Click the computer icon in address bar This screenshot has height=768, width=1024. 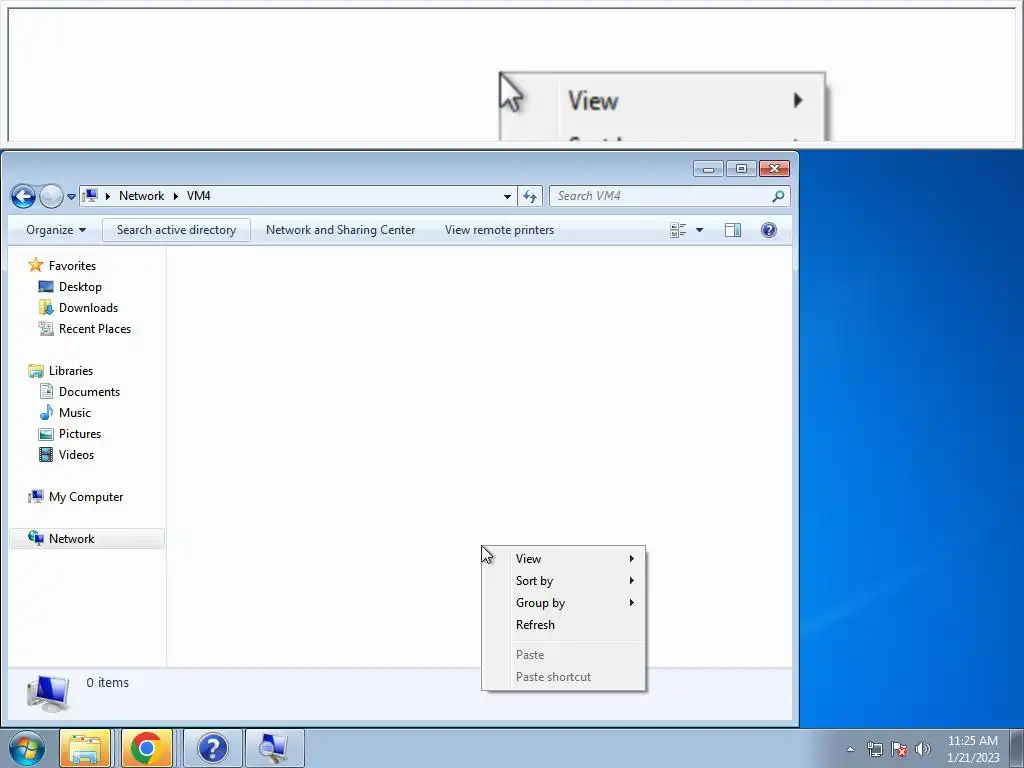click(91, 196)
